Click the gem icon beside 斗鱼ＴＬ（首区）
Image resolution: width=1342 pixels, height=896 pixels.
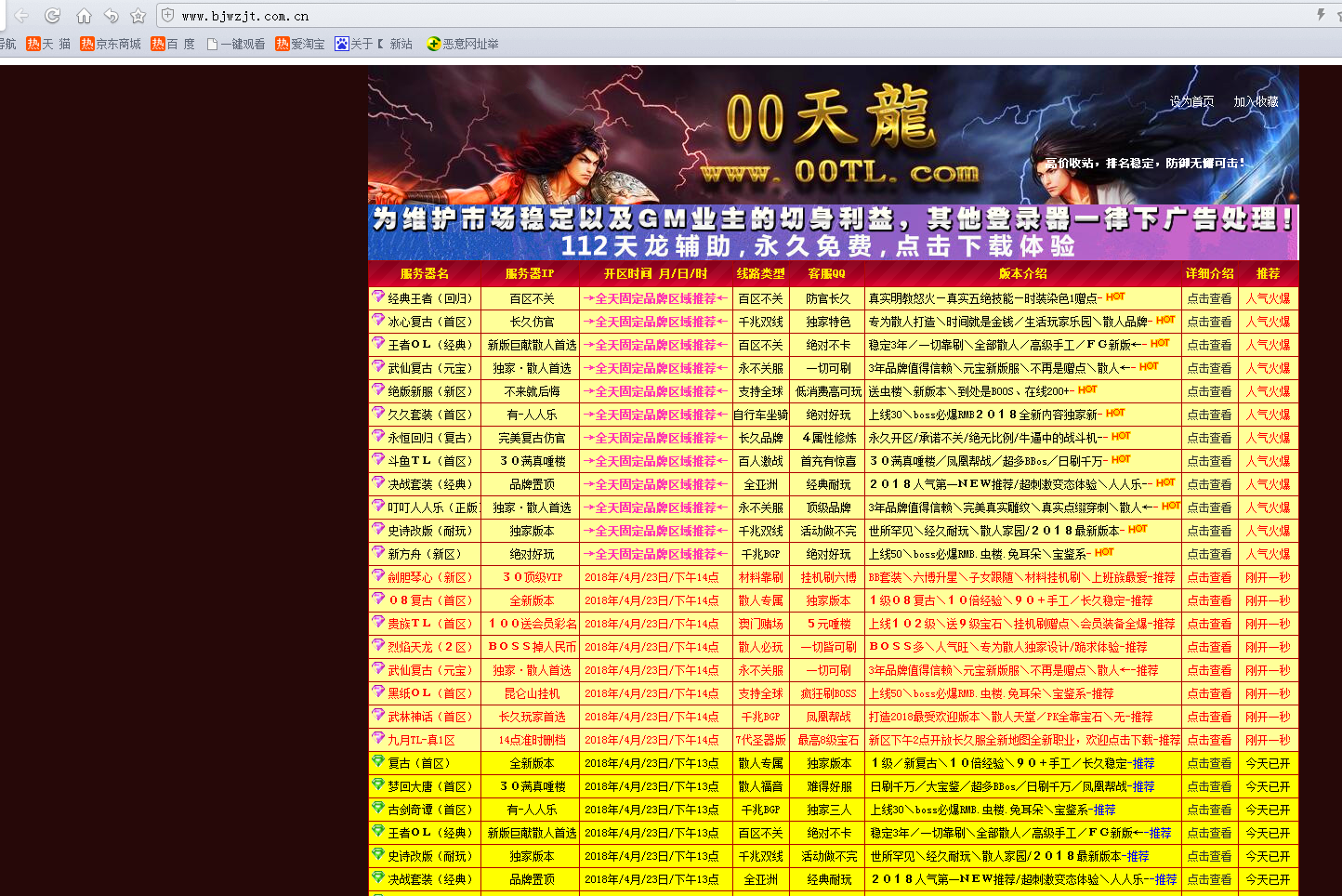coord(378,459)
